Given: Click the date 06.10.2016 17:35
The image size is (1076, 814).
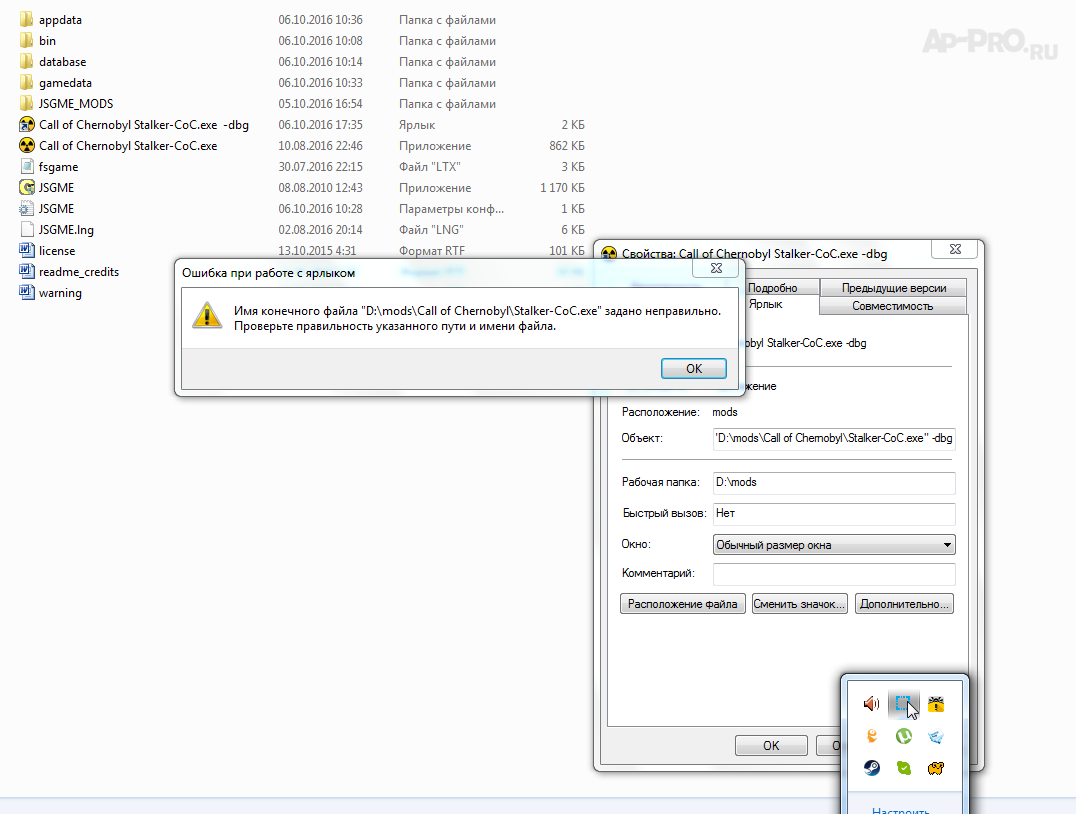Looking at the screenshot, I should [320, 125].
